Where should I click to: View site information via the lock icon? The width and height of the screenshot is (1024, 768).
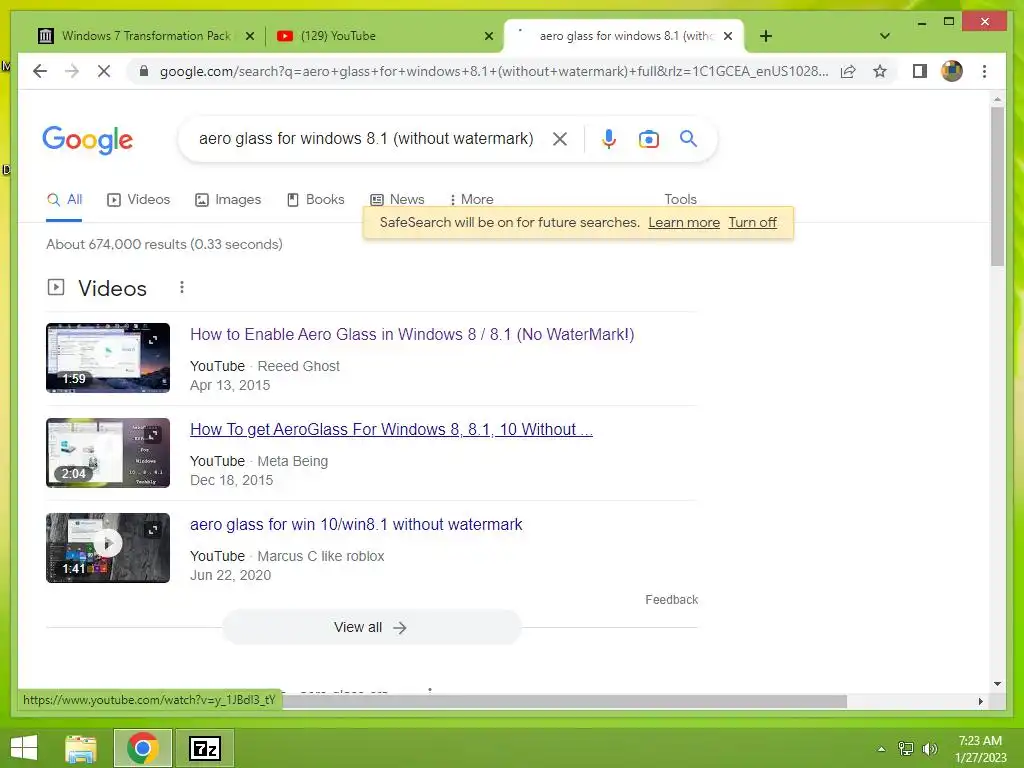(x=144, y=71)
